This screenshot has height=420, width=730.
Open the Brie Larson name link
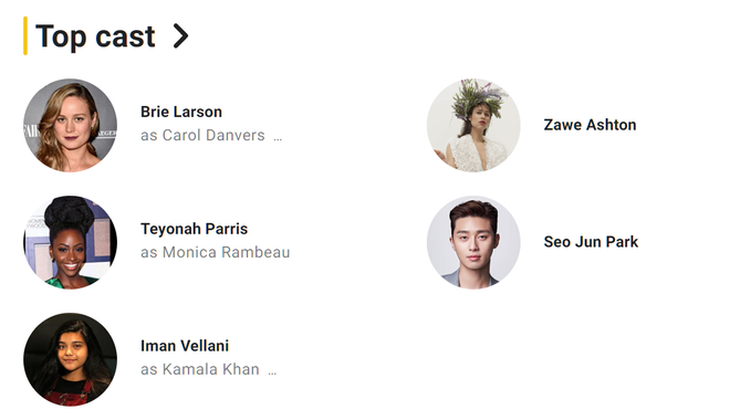[x=181, y=112]
